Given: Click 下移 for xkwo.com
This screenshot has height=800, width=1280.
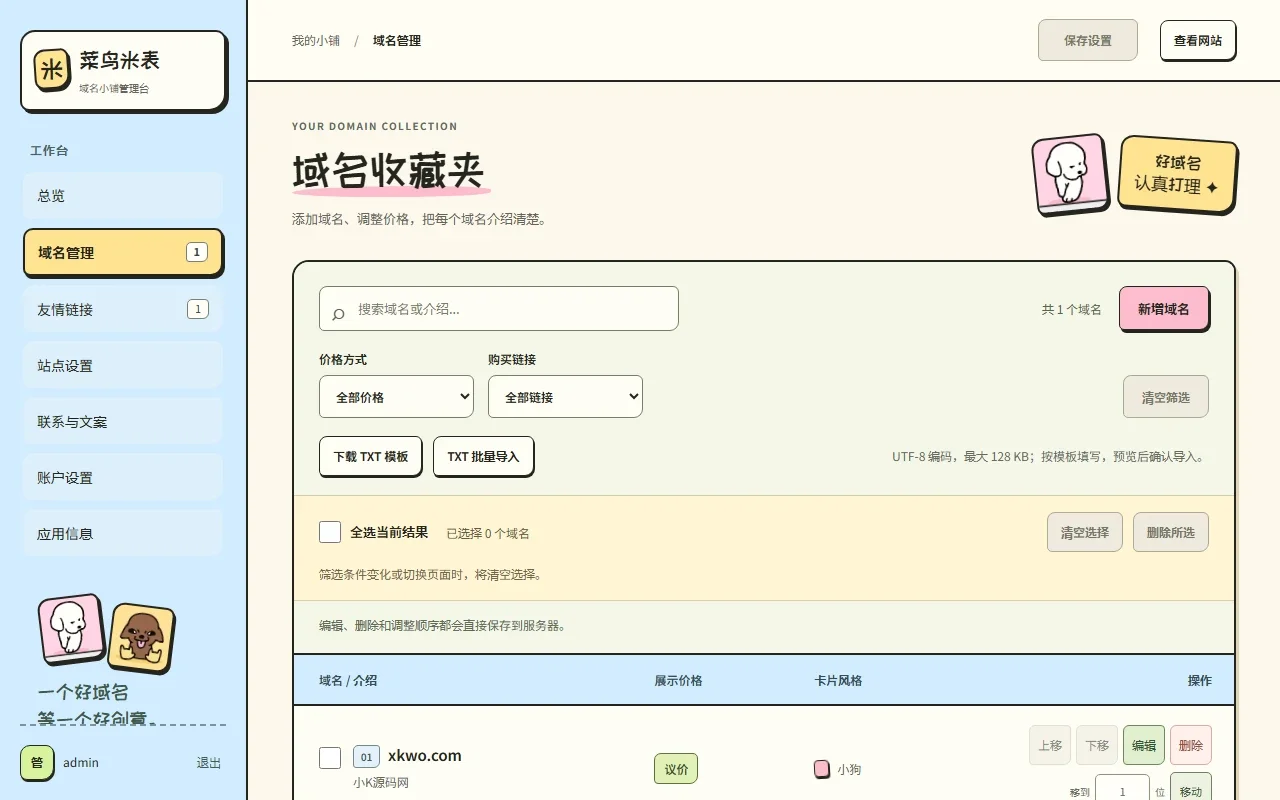Looking at the screenshot, I should pyautogui.click(x=1097, y=745).
